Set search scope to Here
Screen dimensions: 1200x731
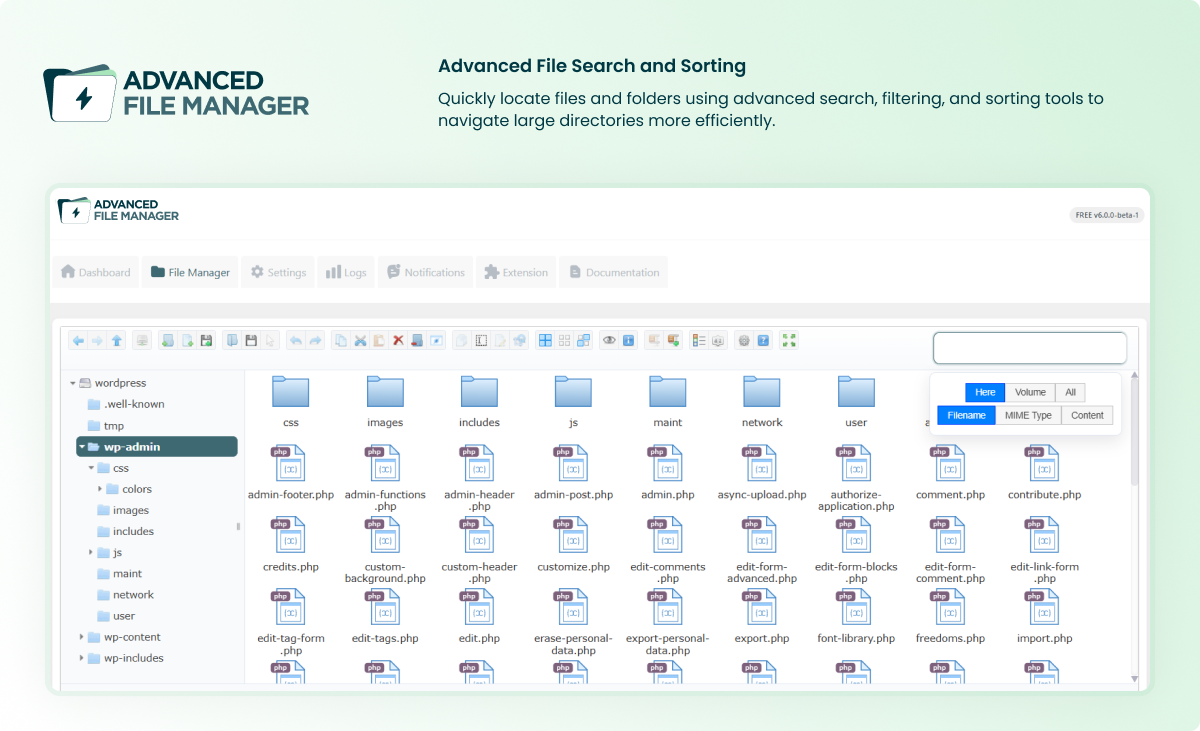click(x=985, y=392)
